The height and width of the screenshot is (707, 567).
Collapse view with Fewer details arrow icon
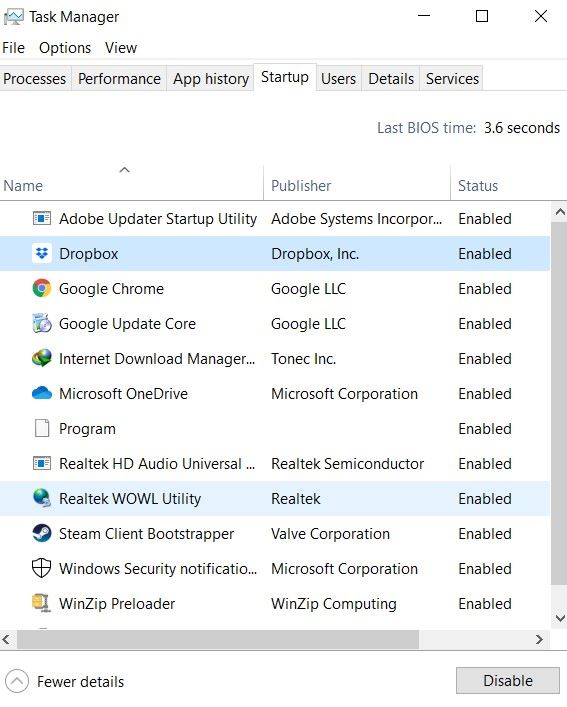[17, 681]
